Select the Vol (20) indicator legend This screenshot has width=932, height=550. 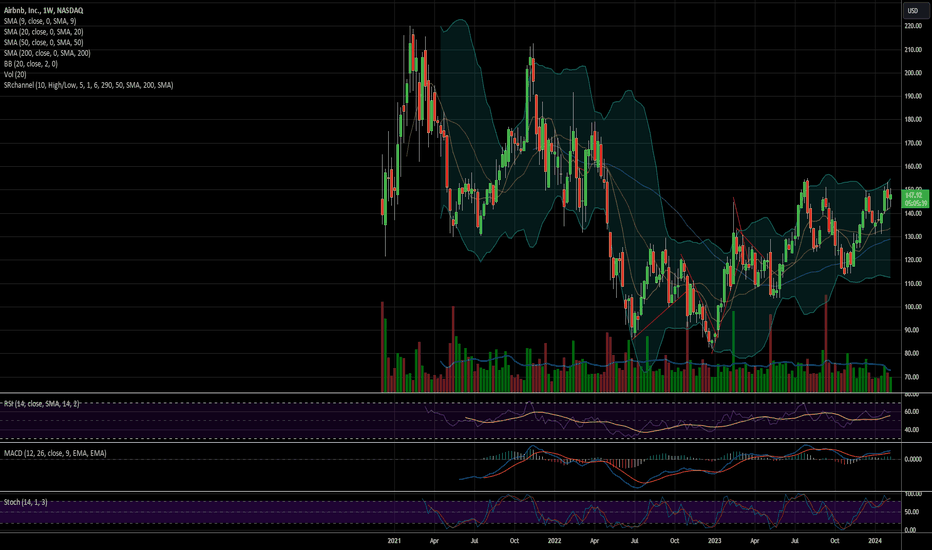tap(15, 75)
